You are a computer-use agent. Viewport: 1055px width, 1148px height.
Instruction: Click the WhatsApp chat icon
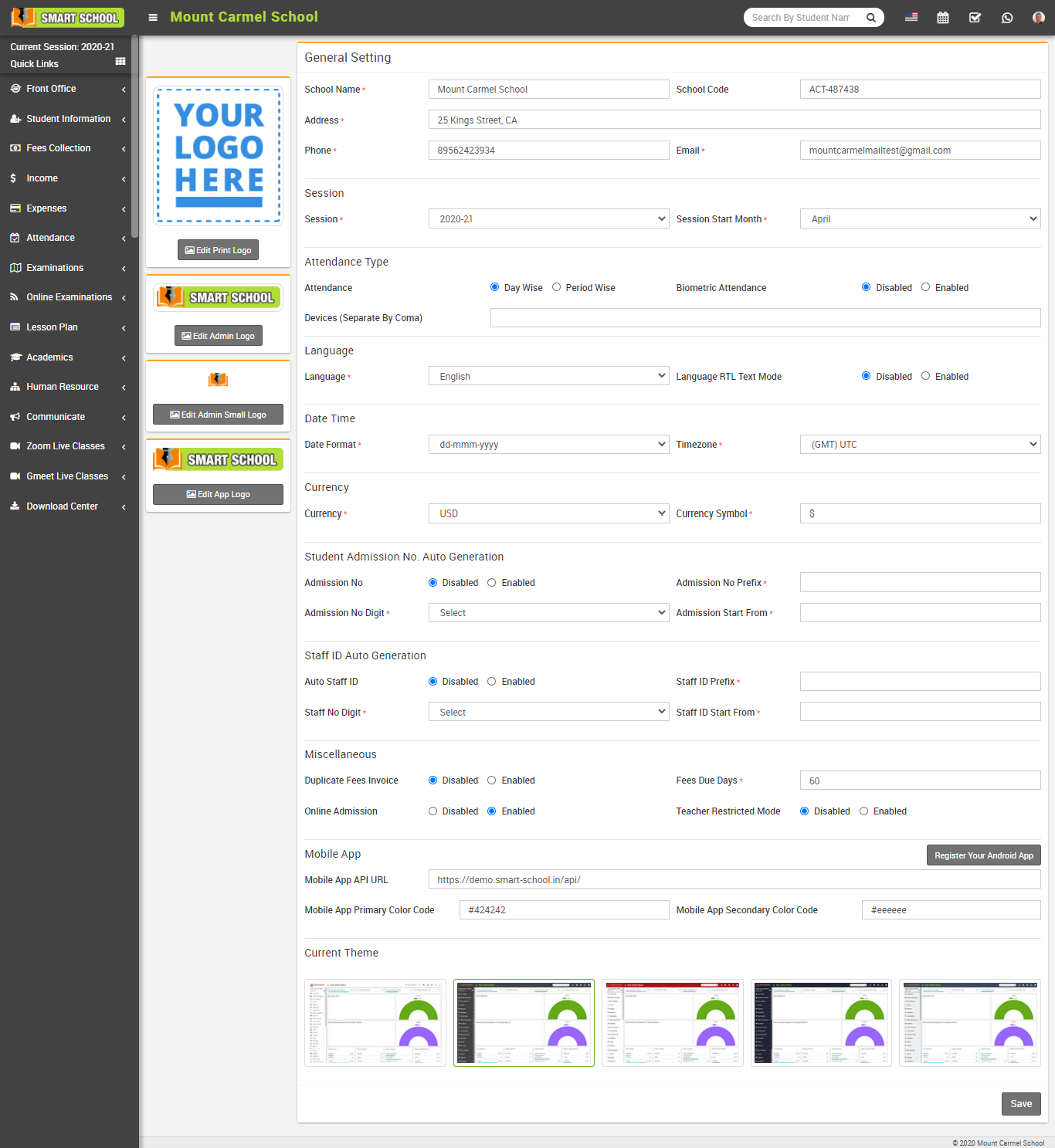coord(1007,18)
